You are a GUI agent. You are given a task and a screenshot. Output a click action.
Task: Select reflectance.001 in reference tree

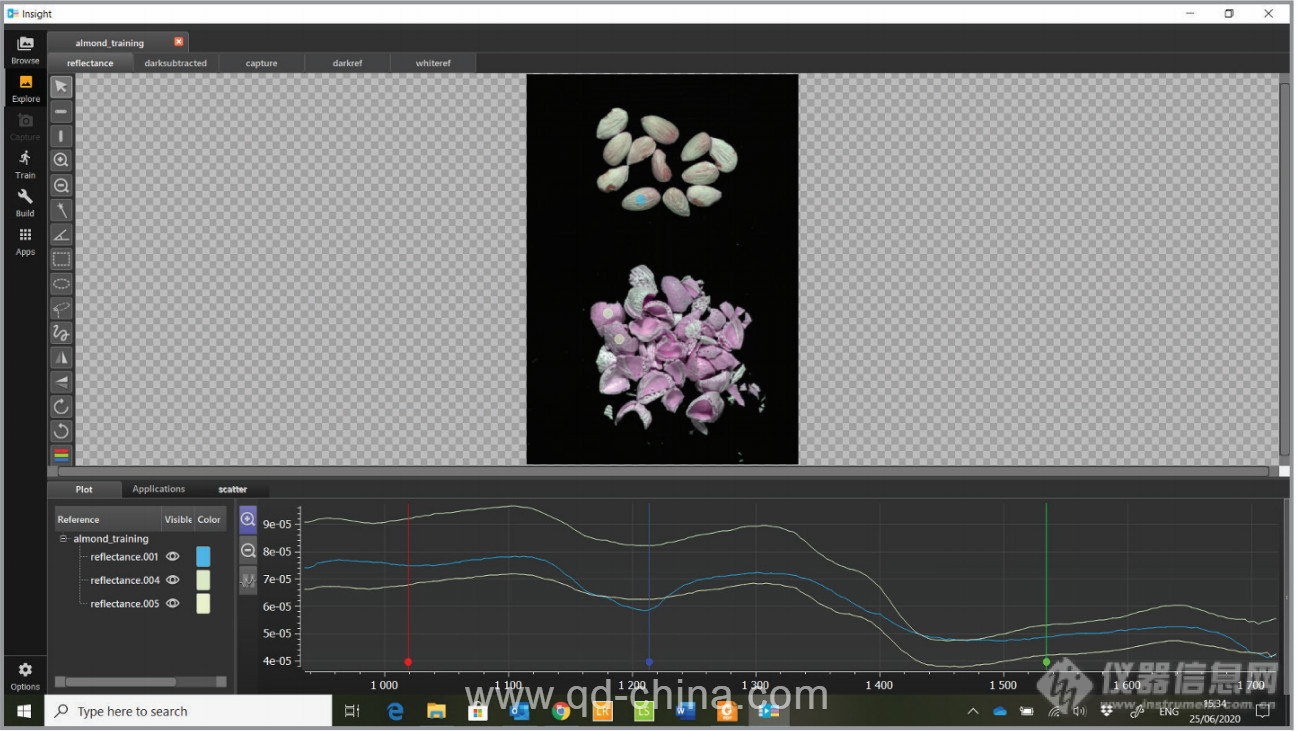click(124, 557)
